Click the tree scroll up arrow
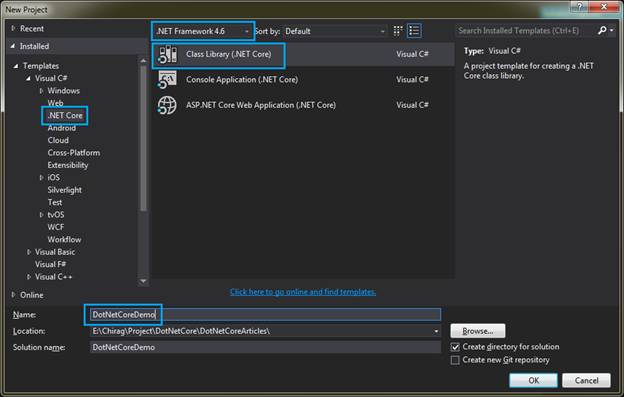 point(143,60)
